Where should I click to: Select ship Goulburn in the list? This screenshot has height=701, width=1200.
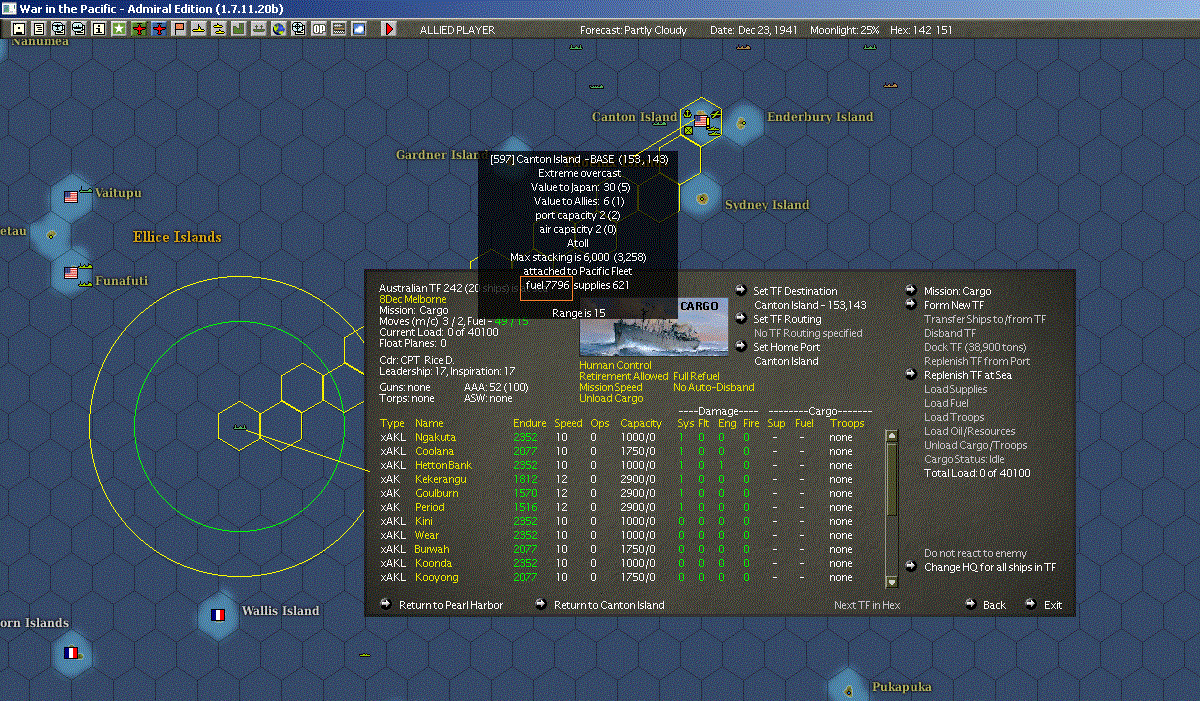(437, 494)
